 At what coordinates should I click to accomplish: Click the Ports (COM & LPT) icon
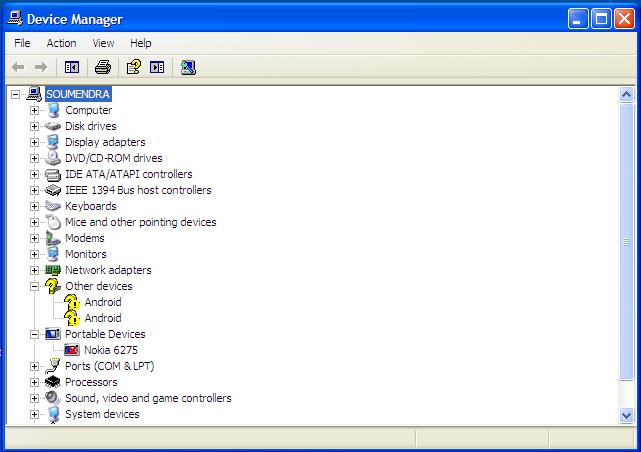[x=53, y=366]
